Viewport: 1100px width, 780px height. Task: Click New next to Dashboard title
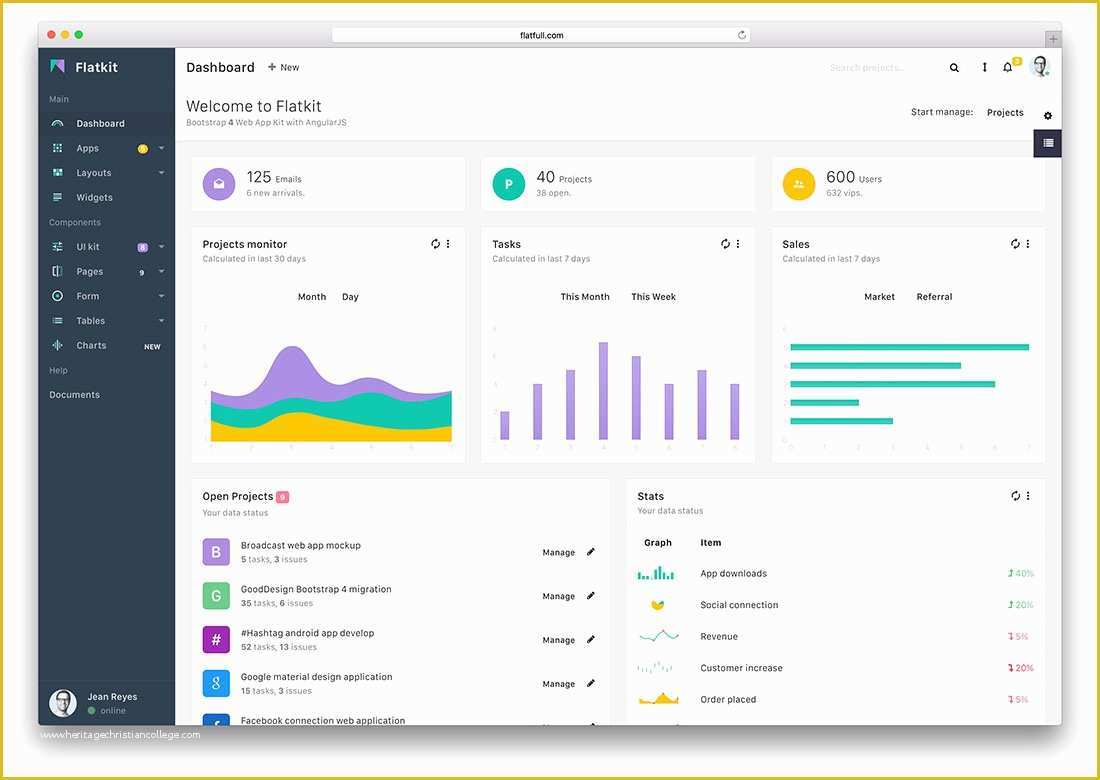(x=283, y=67)
